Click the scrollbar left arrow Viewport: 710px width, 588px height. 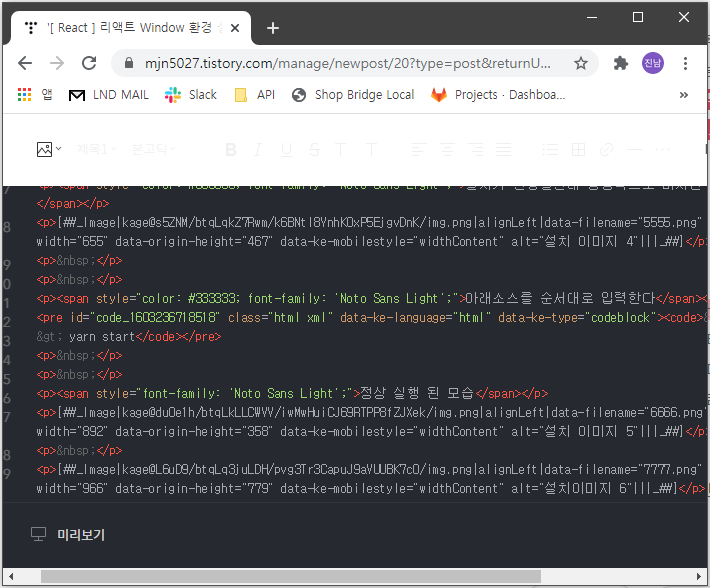pos(11,576)
